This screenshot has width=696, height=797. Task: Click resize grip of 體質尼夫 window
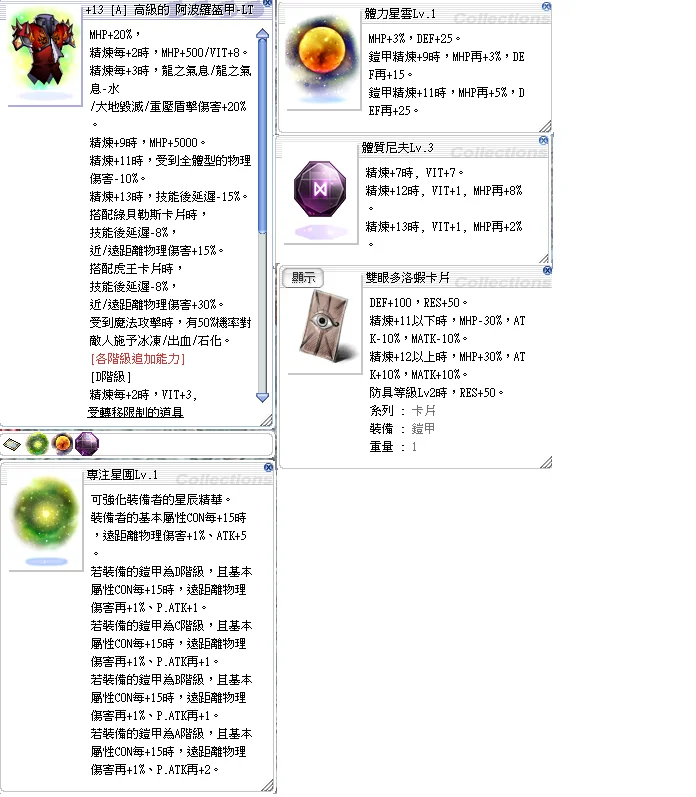click(543, 258)
